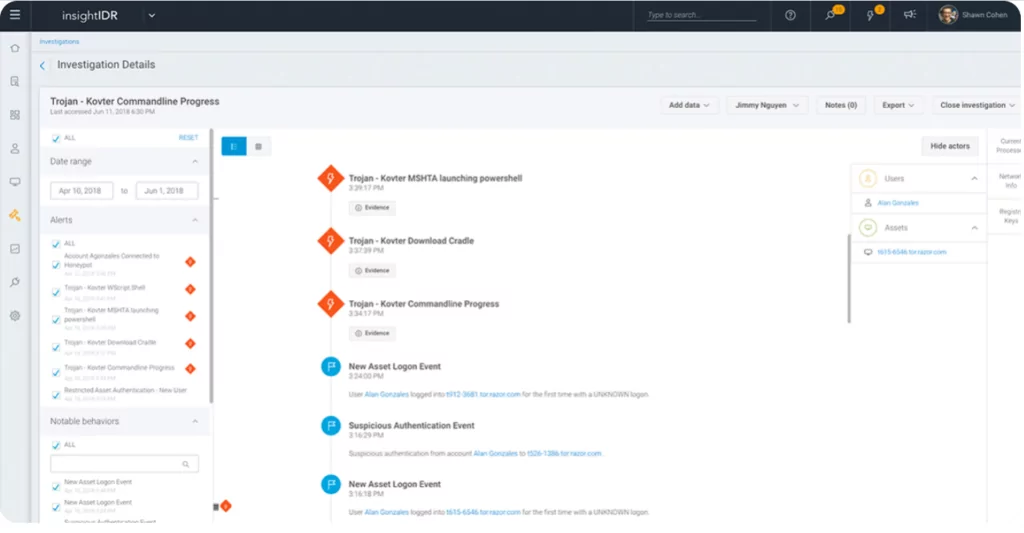The height and width of the screenshot is (533, 1024).
Task: Open the insightIDR product switcher dropdown
Action: tap(152, 16)
